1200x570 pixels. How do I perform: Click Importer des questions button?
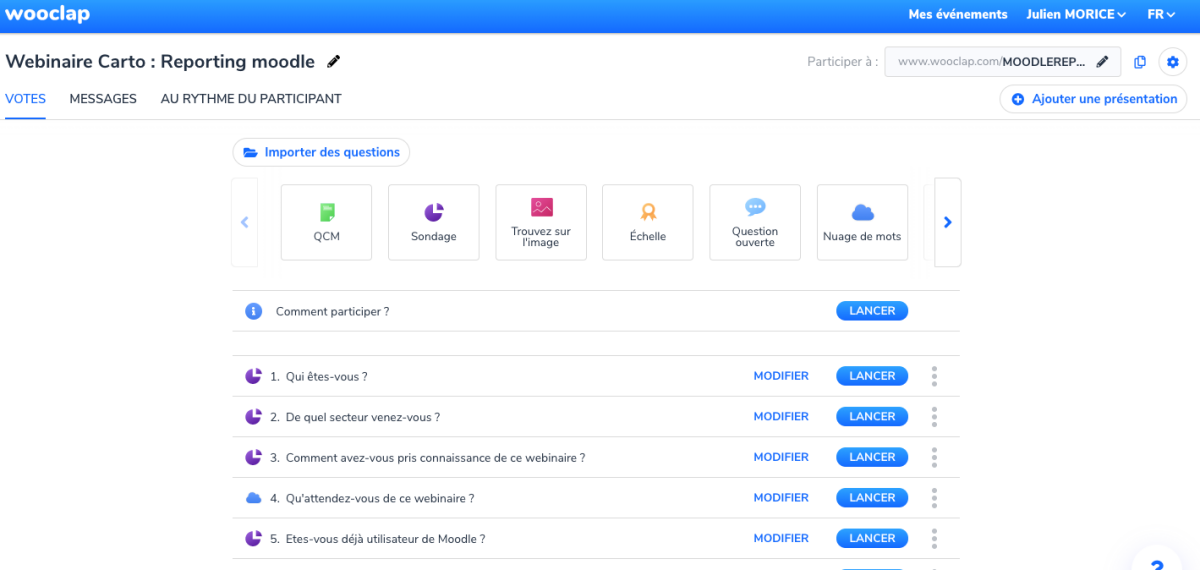click(321, 152)
